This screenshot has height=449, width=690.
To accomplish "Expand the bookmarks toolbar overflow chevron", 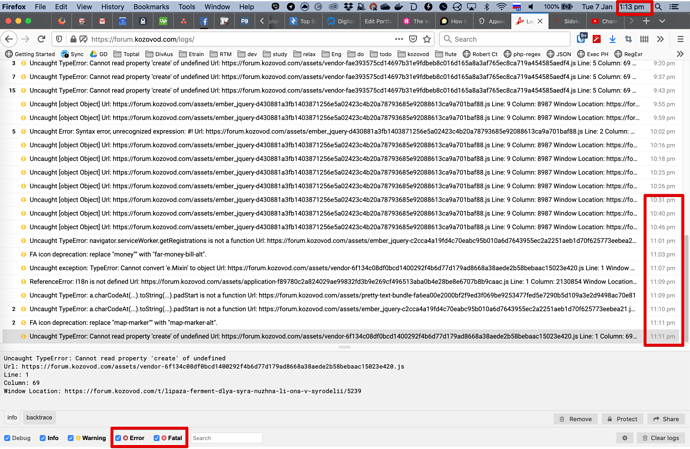I will pyautogui.click(x=680, y=54).
